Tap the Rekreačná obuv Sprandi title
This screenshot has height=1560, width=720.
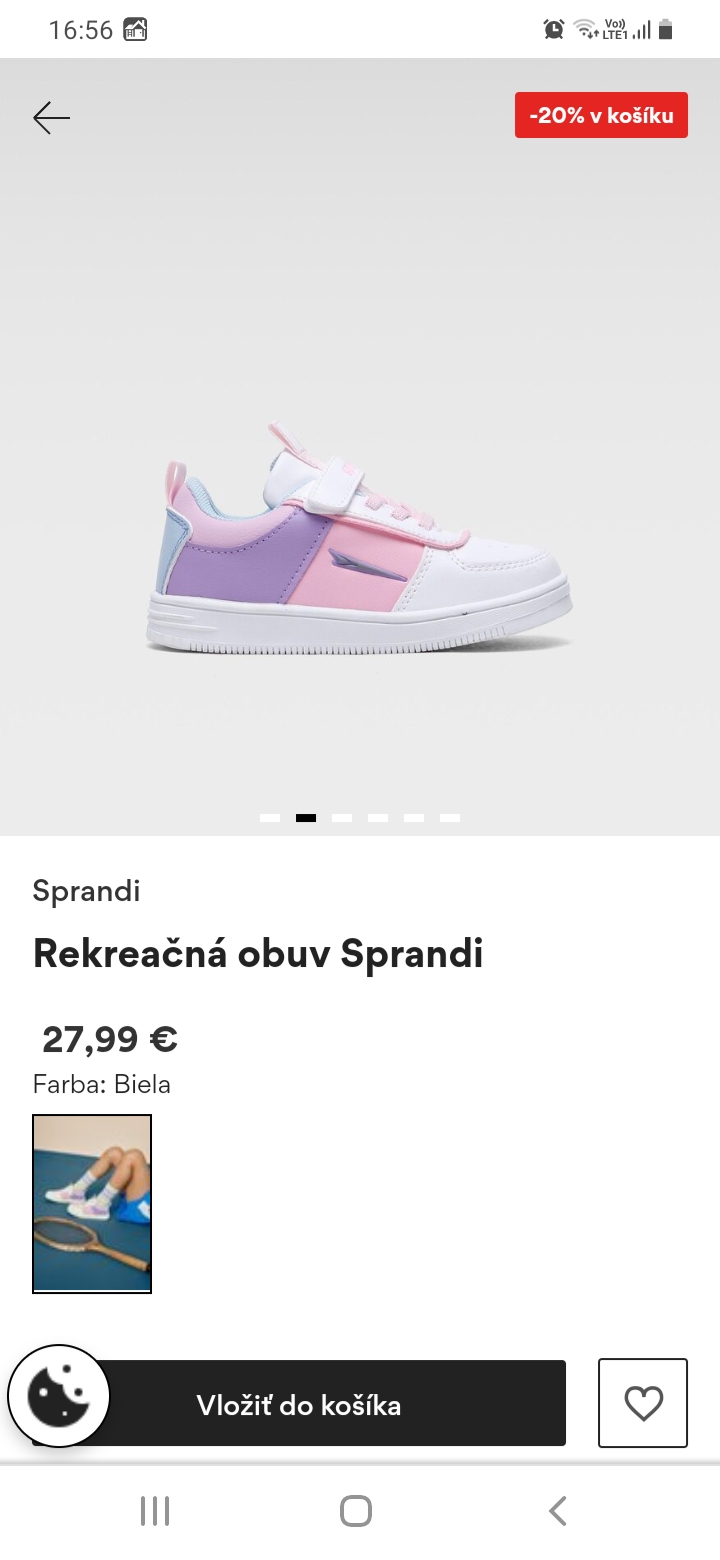[x=258, y=954]
